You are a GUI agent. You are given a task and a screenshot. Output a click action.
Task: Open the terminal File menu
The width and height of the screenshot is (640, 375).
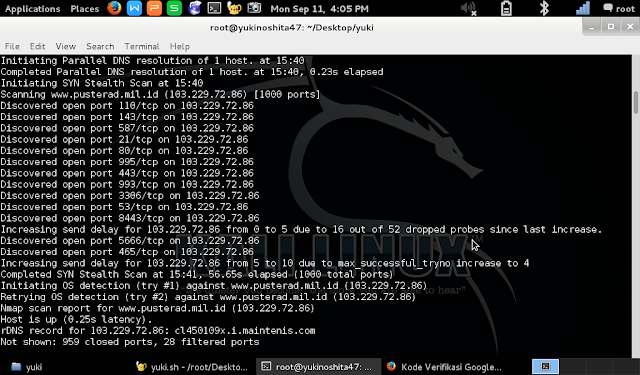point(12,47)
